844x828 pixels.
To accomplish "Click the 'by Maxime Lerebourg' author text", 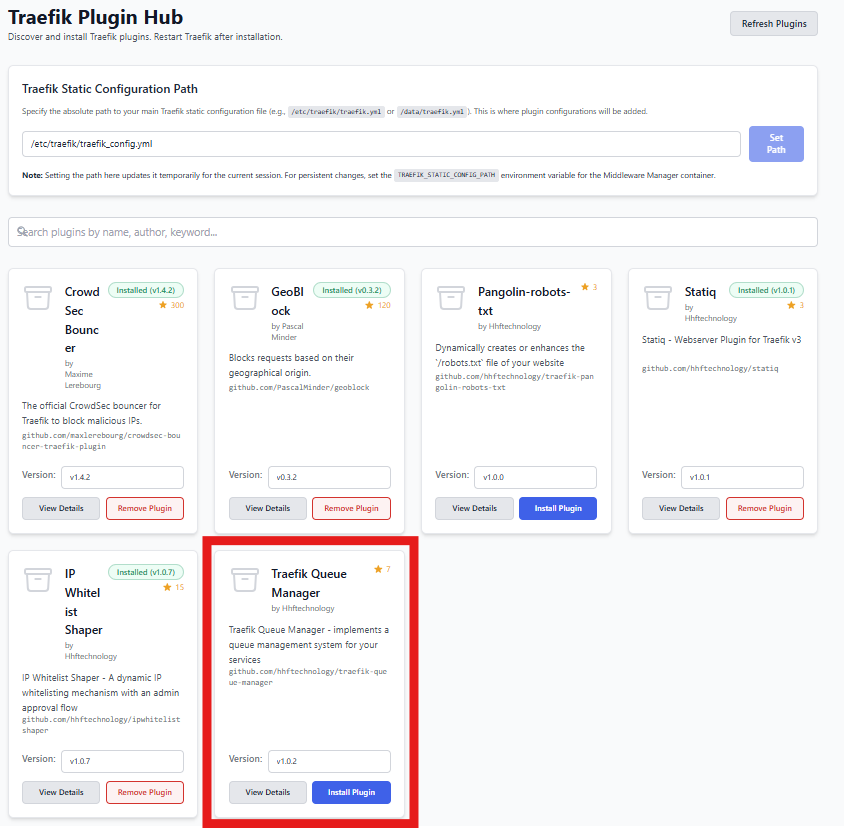I will click(x=82, y=374).
